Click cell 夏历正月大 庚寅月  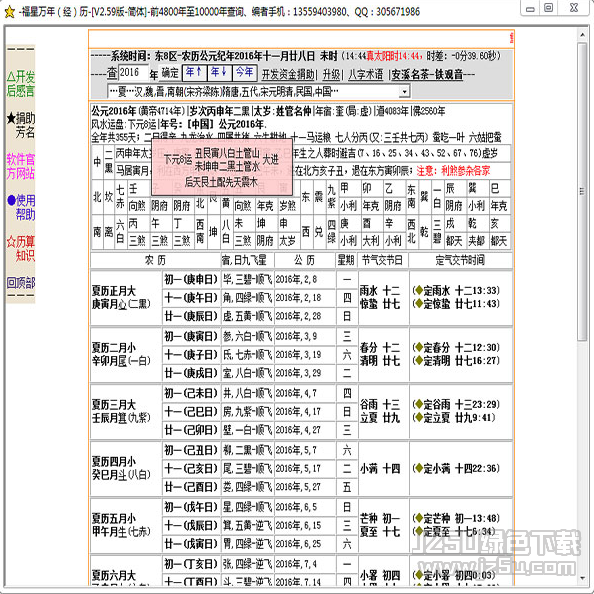[x=126, y=298]
